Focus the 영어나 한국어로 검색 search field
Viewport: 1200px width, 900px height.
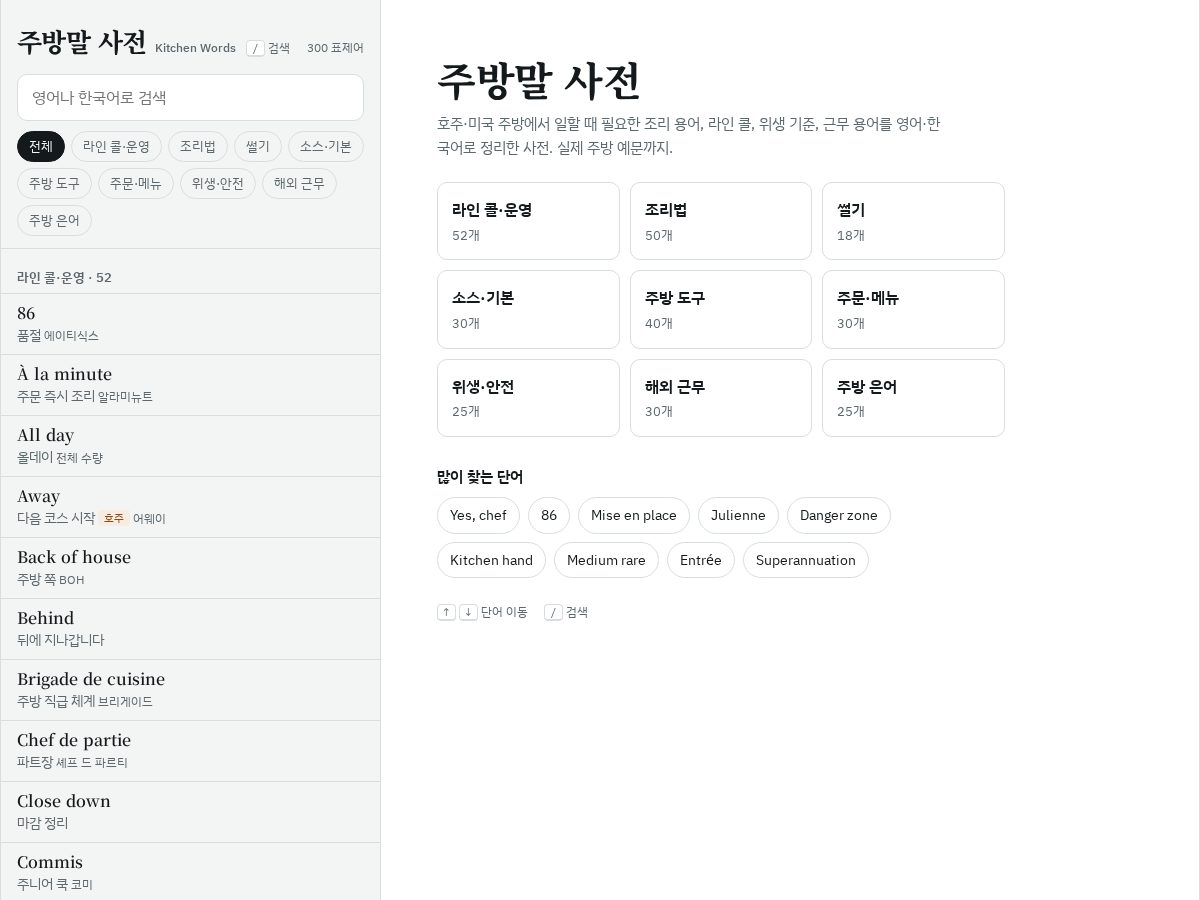pyautogui.click(x=190, y=97)
